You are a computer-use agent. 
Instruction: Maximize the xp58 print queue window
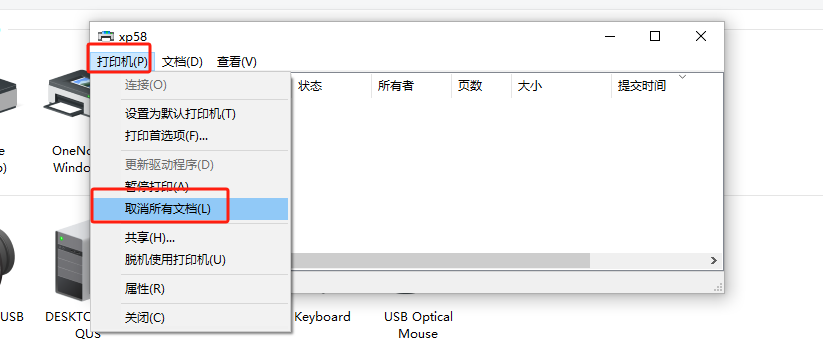point(655,36)
